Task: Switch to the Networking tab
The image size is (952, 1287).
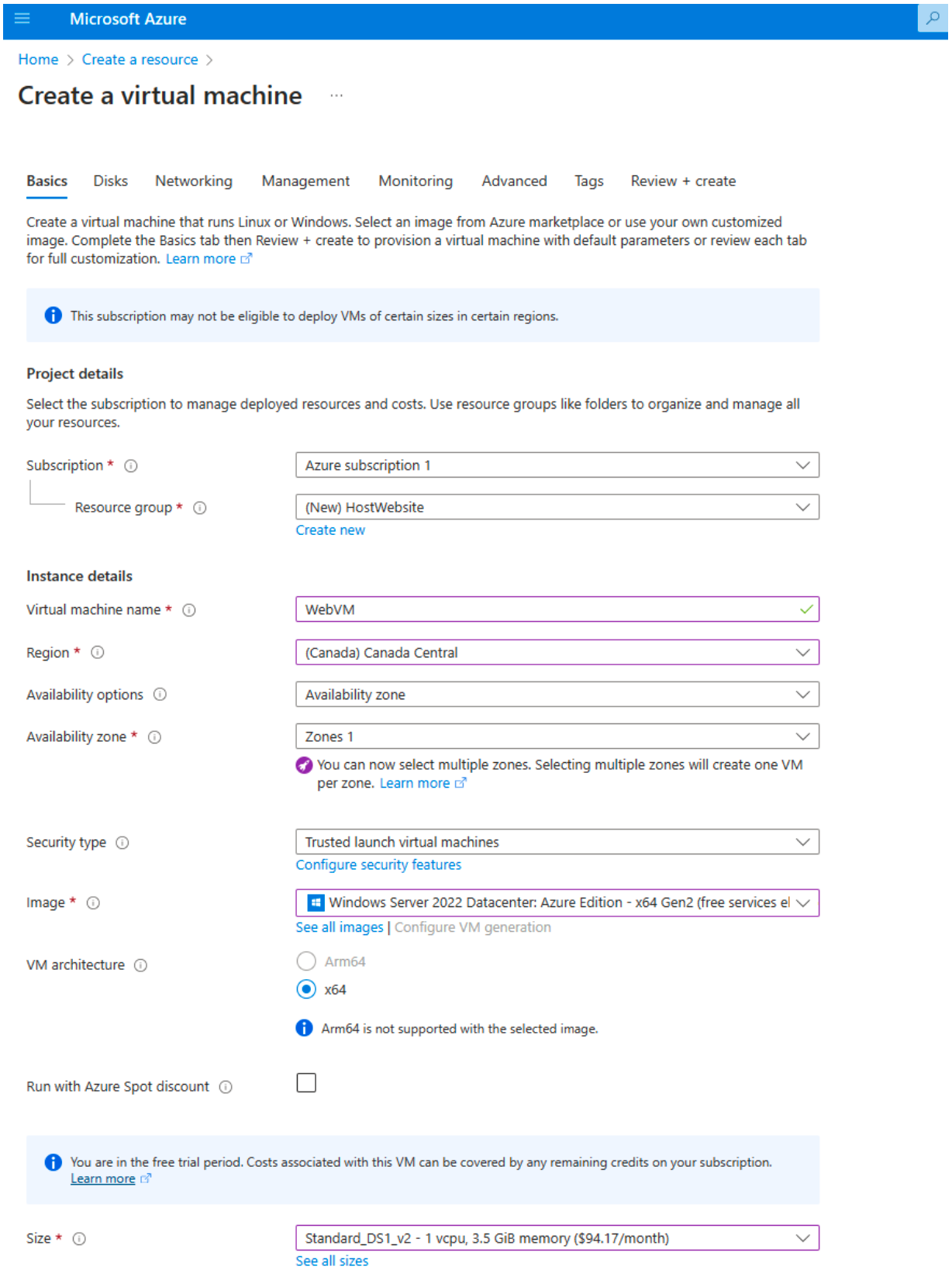Action: coord(192,181)
